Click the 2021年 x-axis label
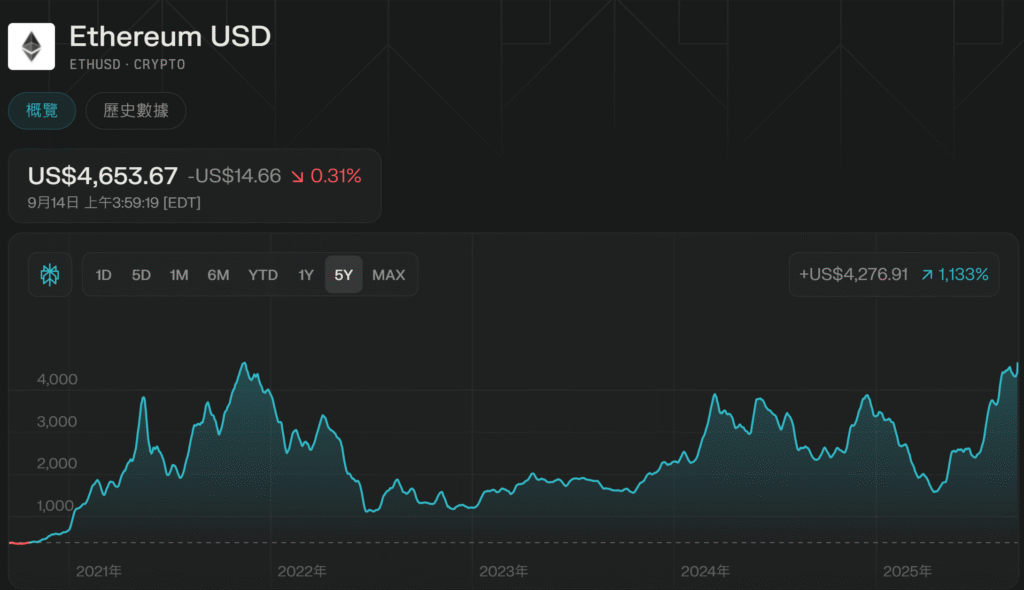 pyautogui.click(x=99, y=571)
